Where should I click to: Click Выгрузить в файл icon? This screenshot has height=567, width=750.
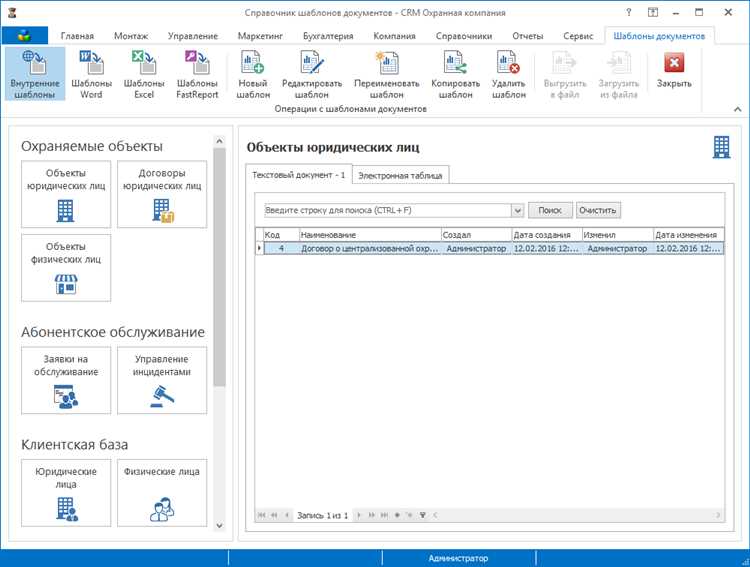tap(565, 63)
